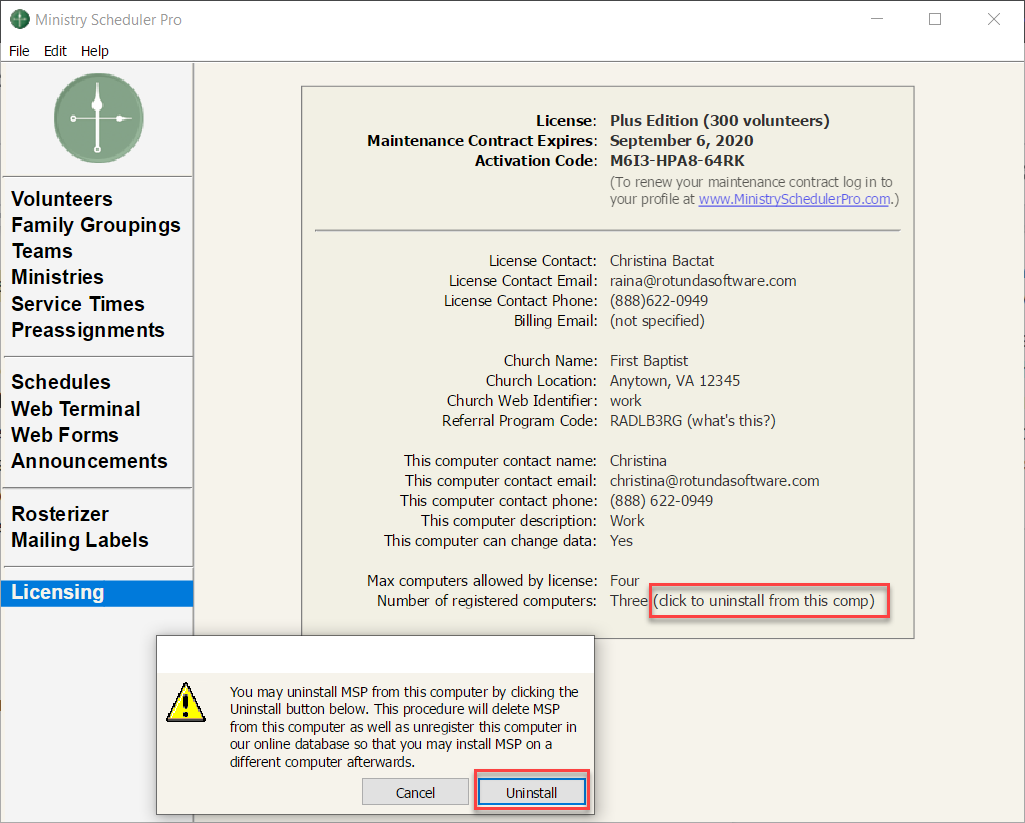Click the max computers value Four
The image size is (1025, 823).
(x=624, y=580)
